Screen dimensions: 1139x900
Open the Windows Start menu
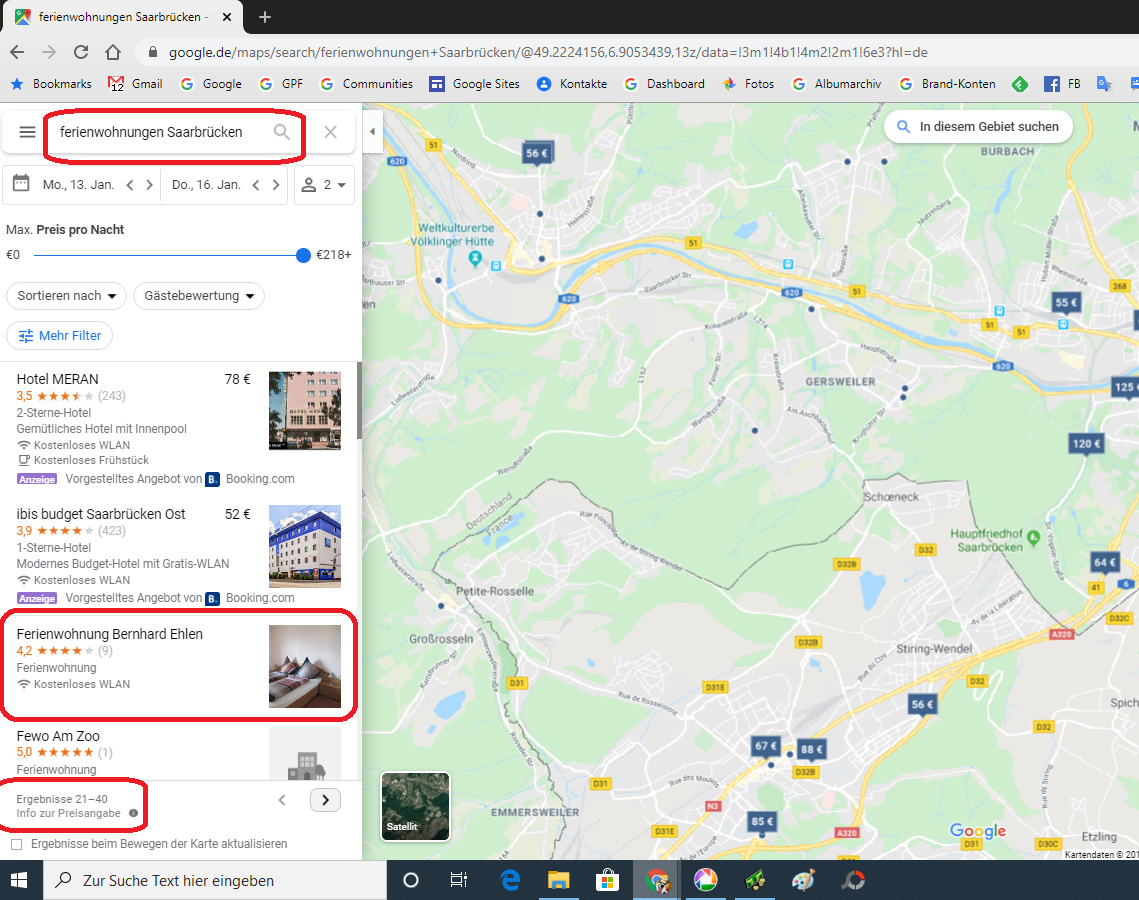click(20, 880)
